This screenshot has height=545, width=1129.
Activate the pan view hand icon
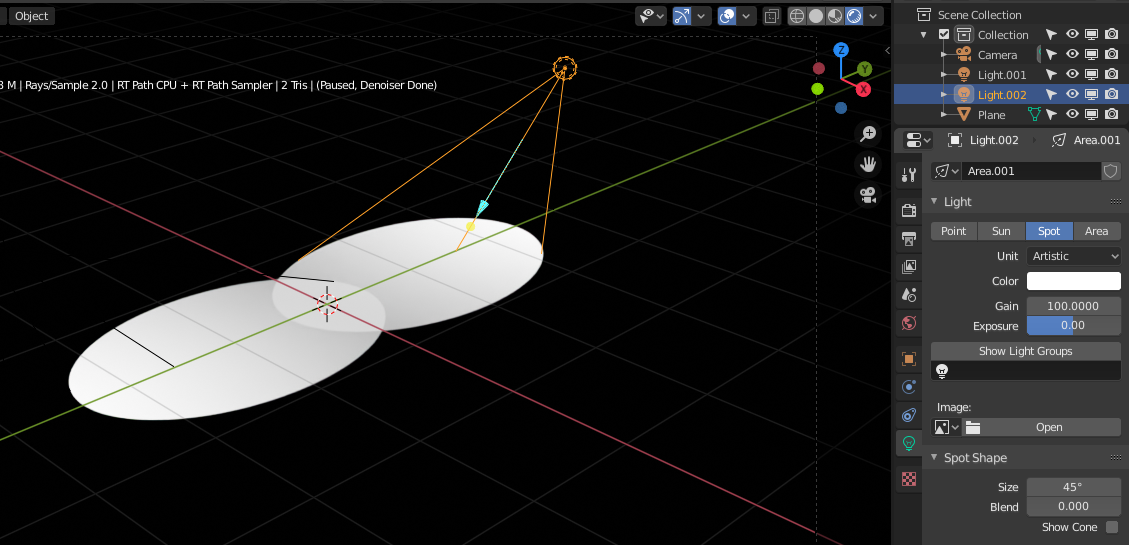click(x=868, y=164)
